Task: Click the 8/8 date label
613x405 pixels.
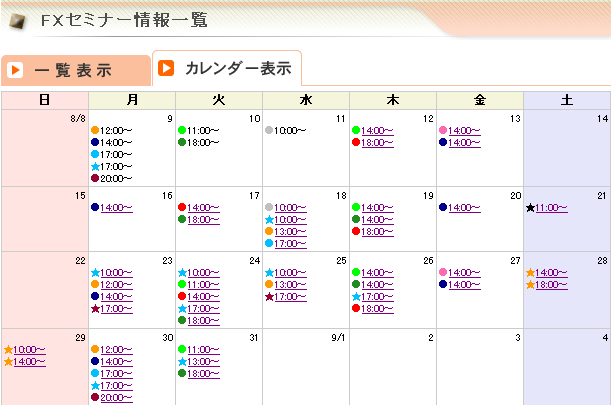Action: pyautogui.click(x=78, y=118)
